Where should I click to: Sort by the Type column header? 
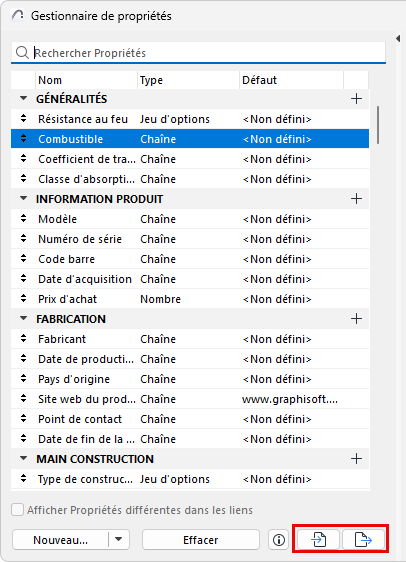pyautogui.click(x=188, y=80)
